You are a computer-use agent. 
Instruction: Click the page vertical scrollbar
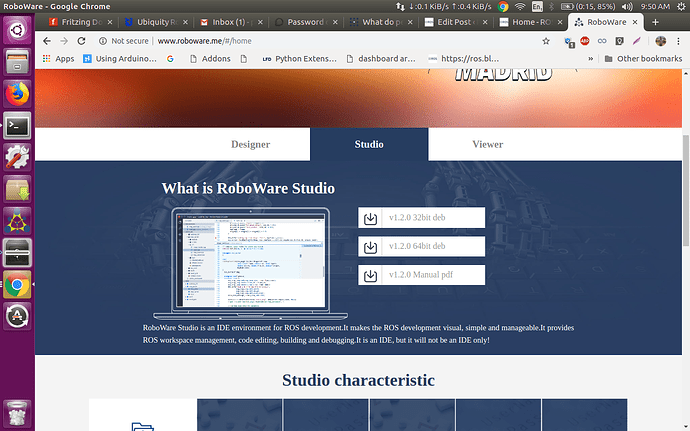(x=686, y=189)
